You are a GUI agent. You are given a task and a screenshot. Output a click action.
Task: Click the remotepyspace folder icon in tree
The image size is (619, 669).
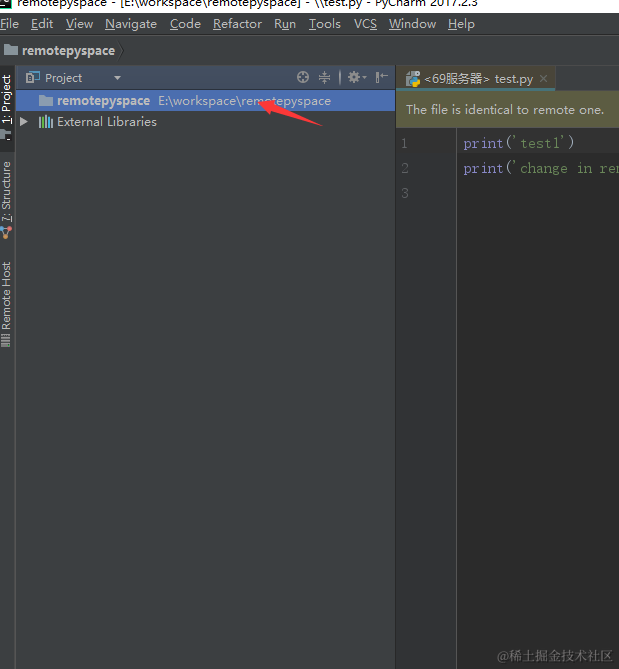[x=46, y=101]
